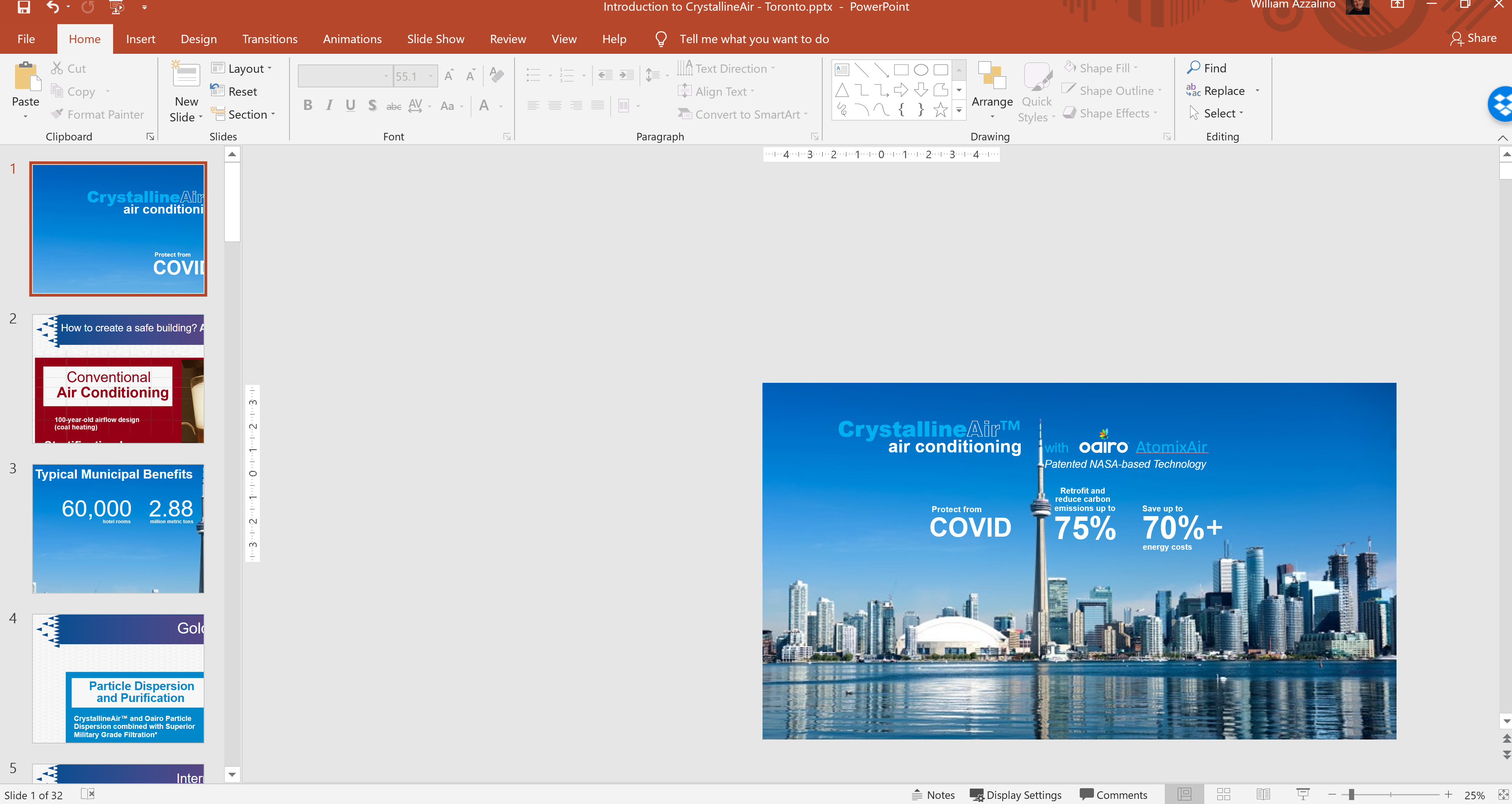Image resolution: width=1512 pixels, height=804 pixels.
Task: Click the AtomixAir hyperlink on slide
Action: (x=1171, y=446)
